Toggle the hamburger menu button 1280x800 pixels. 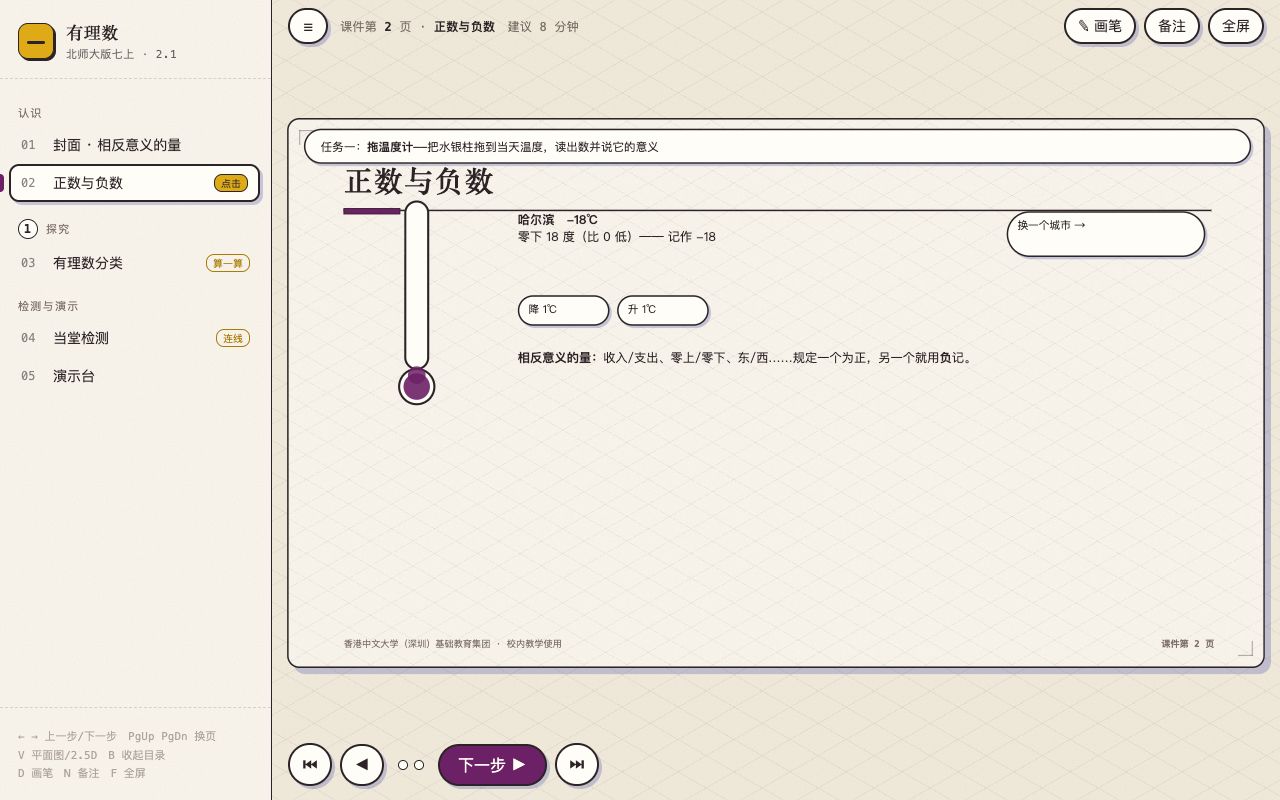coord(308,26)
